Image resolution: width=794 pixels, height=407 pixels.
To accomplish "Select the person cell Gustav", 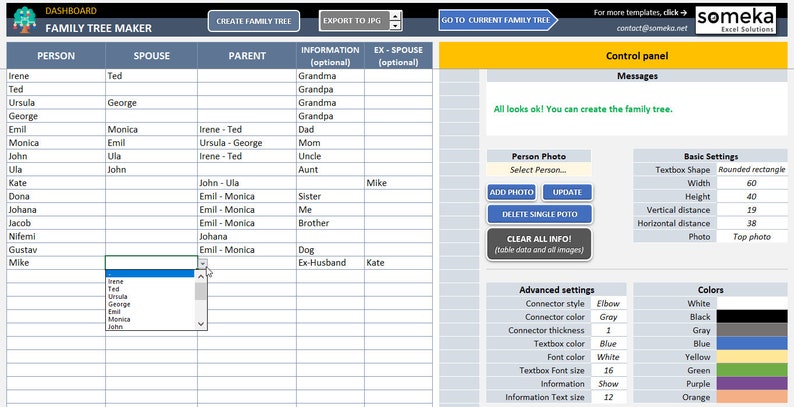I will pos(56,250).
